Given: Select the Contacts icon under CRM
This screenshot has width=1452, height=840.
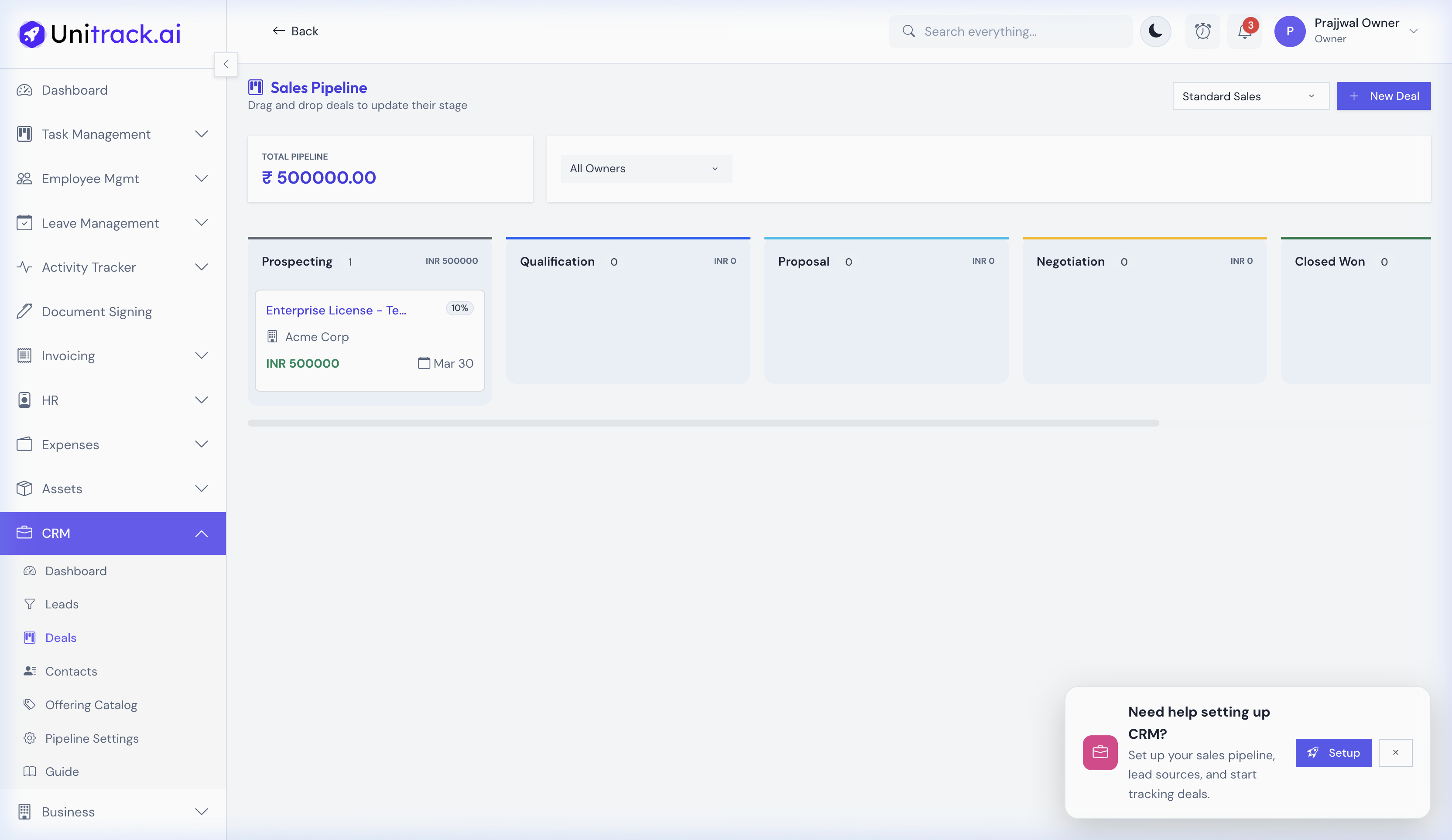Looking at the screenshot, I should [30, 671].
